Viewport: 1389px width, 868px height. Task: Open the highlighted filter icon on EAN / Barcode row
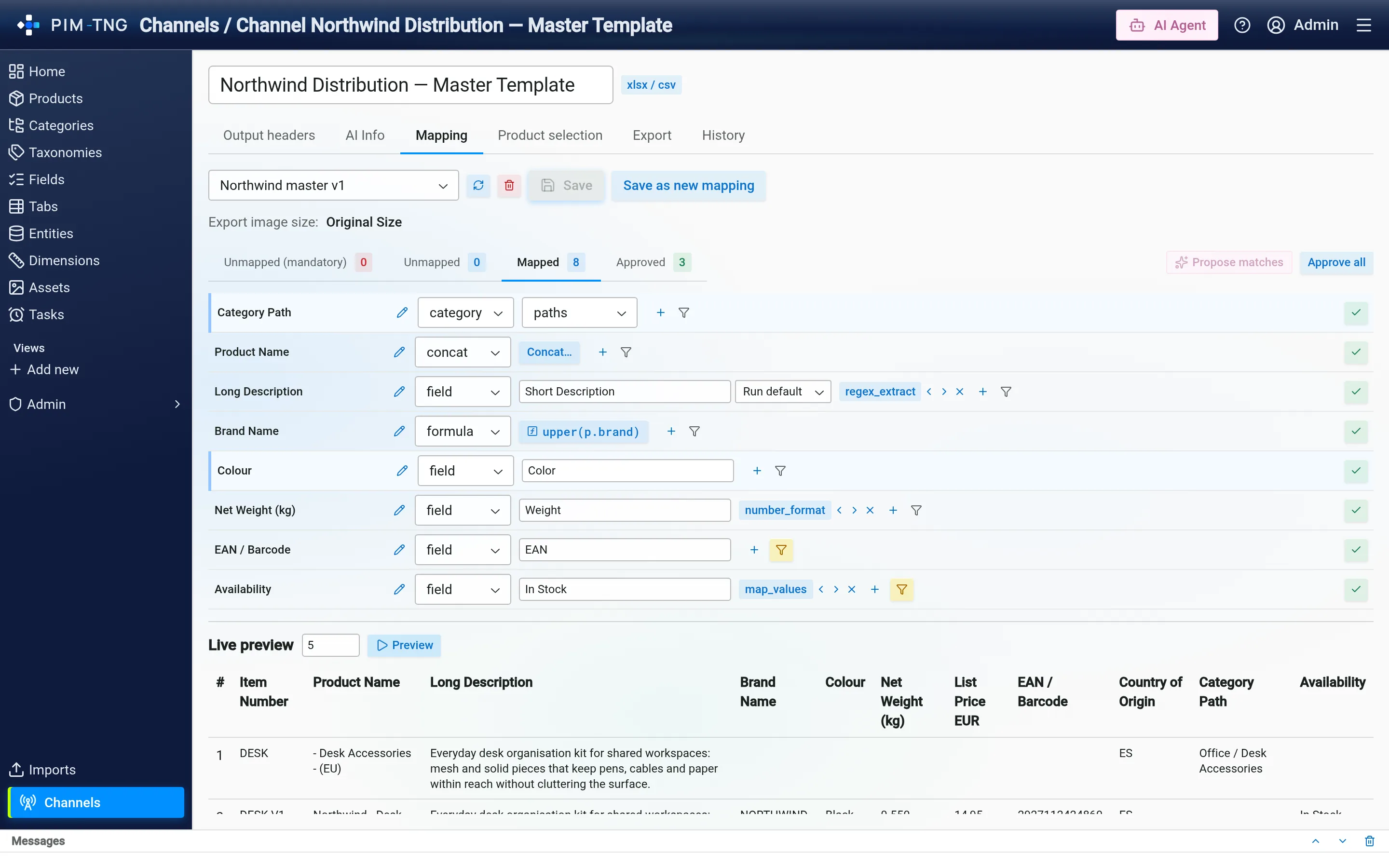781,550
